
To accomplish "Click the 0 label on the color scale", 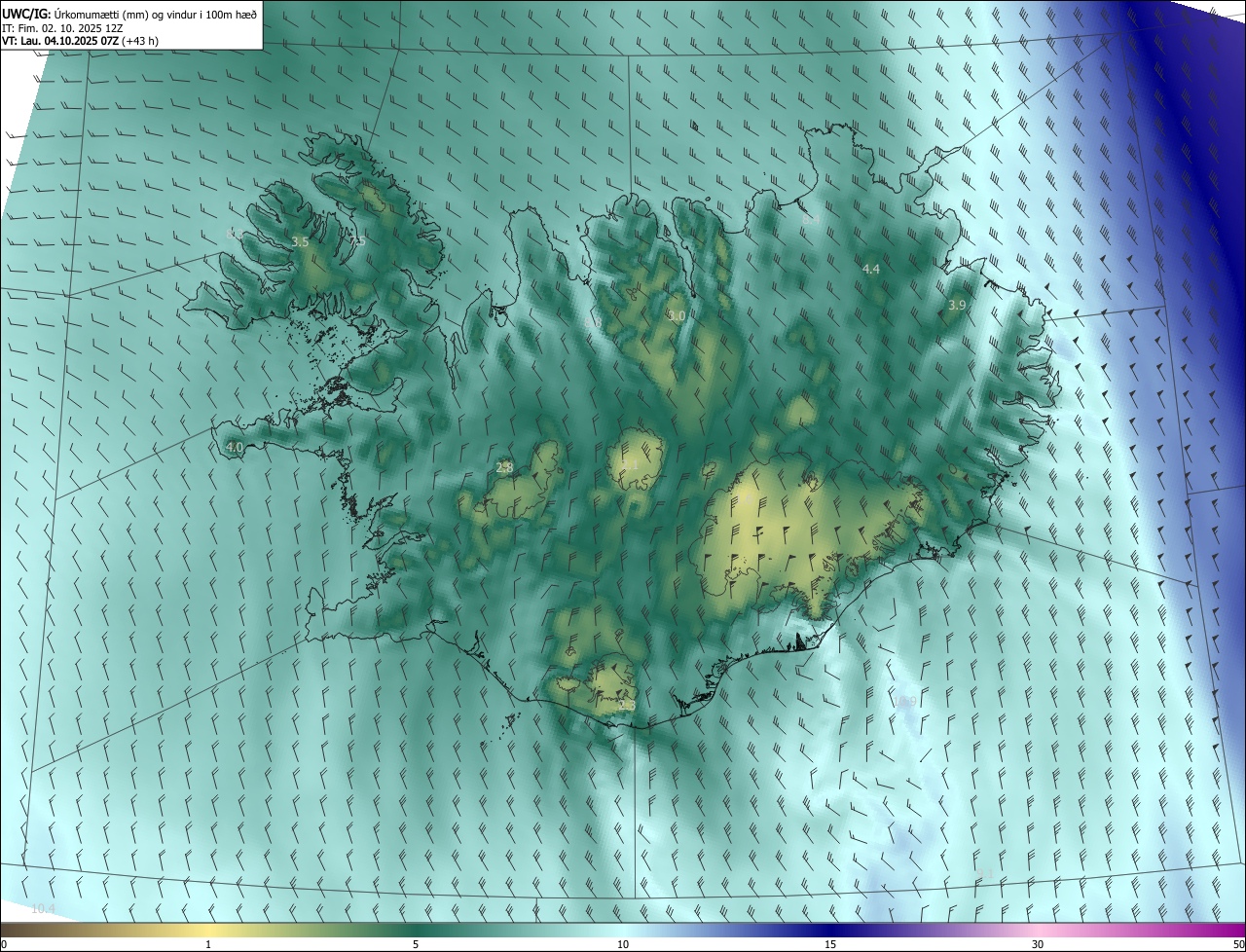I will pos(4,944).
